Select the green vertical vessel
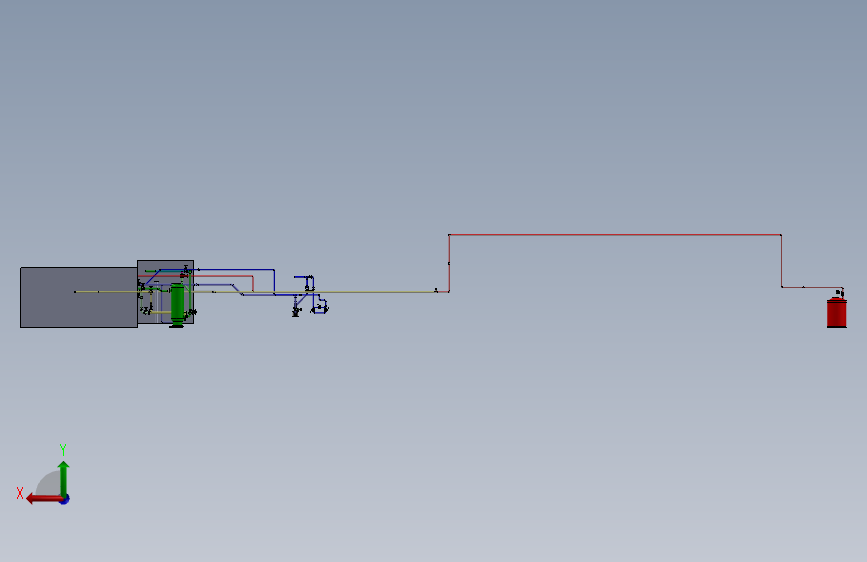The image size is (867, 562). [x=177, y=305]
